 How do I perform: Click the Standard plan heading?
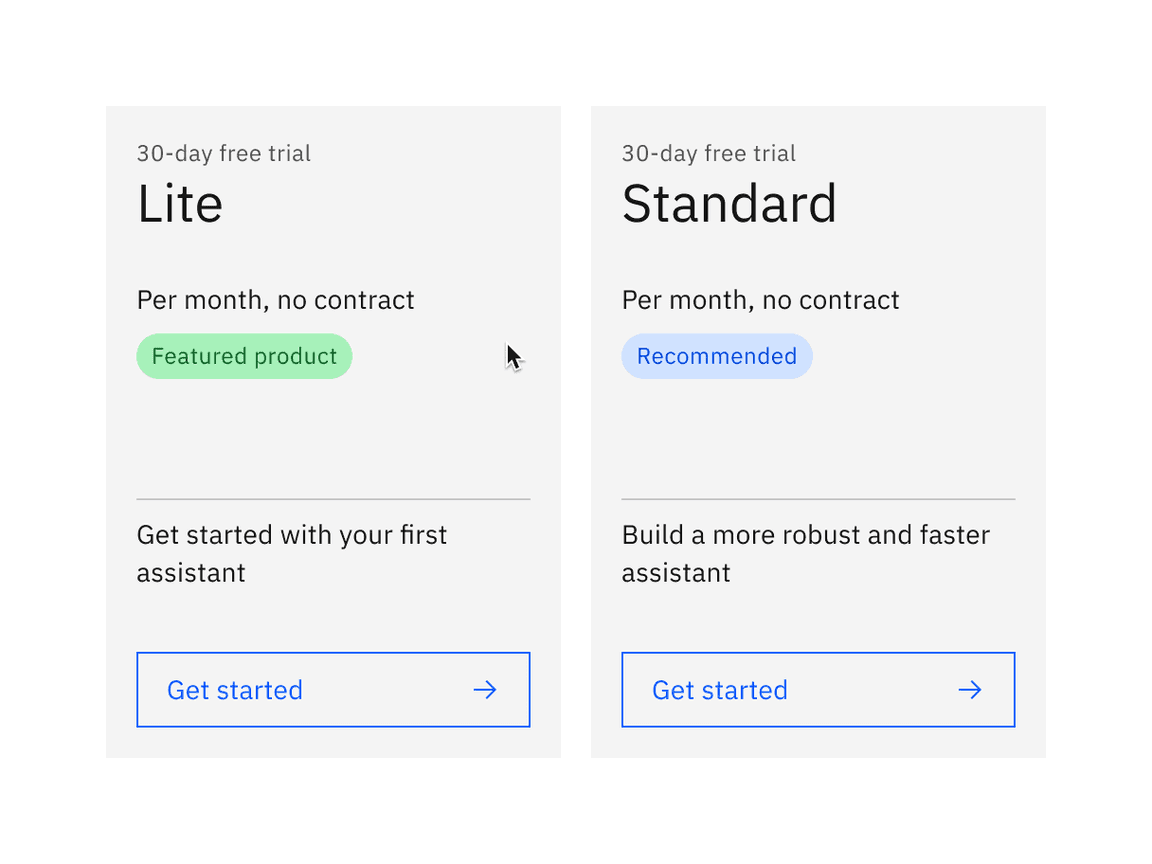click(x=729, y=204)
